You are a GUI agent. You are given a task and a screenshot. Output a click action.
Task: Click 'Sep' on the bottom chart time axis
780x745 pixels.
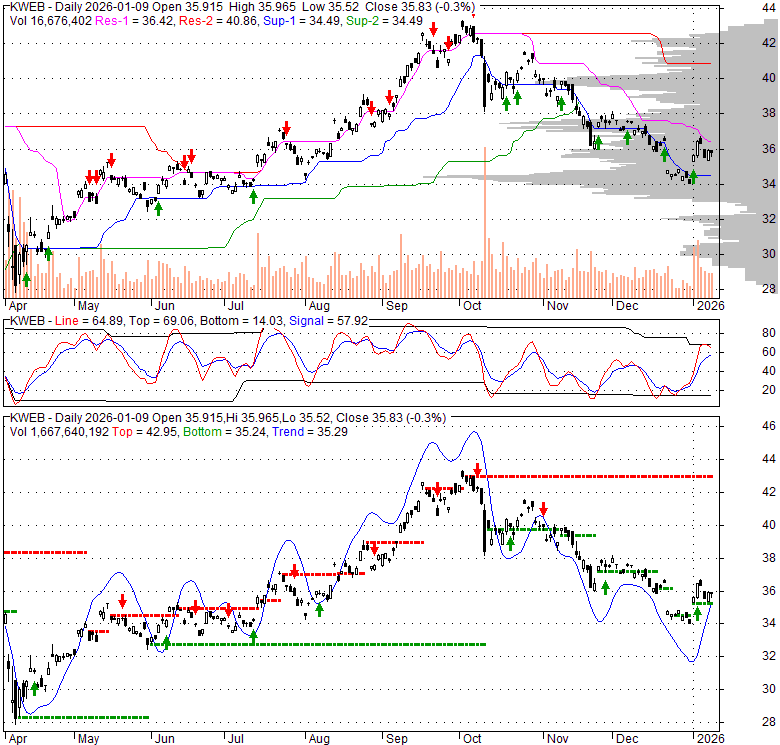[x=396, y=739]
